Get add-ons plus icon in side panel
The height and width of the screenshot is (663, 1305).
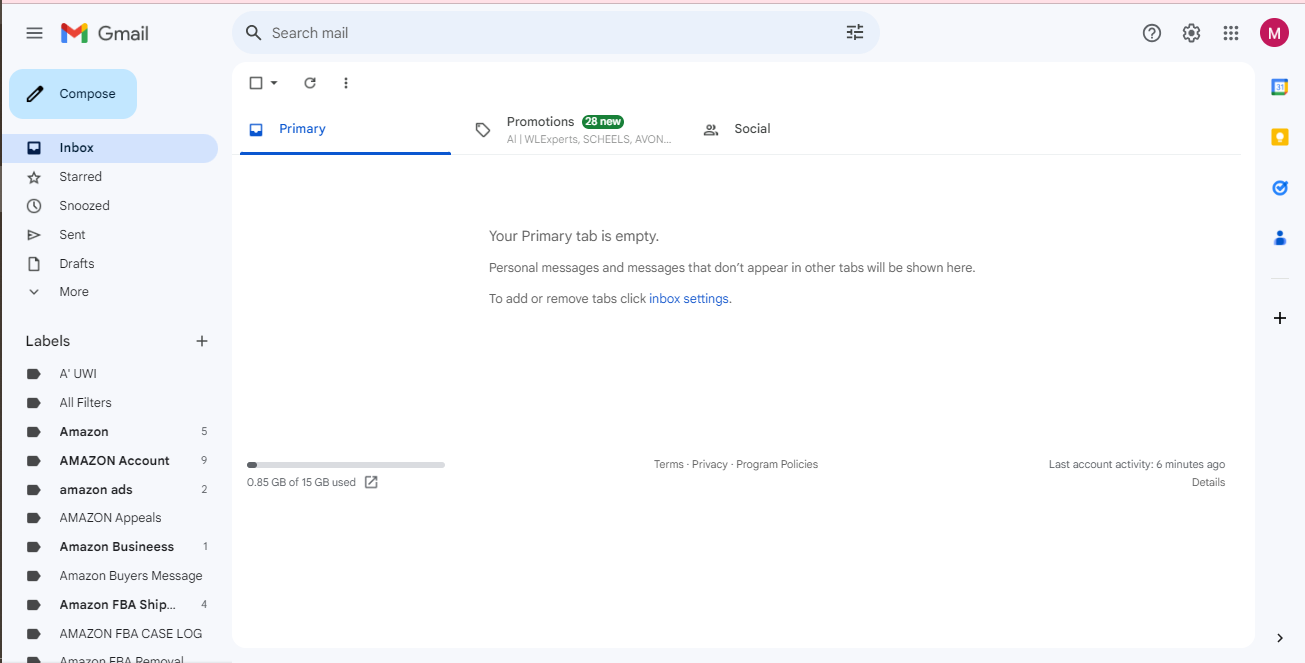tap(1279, 318)
